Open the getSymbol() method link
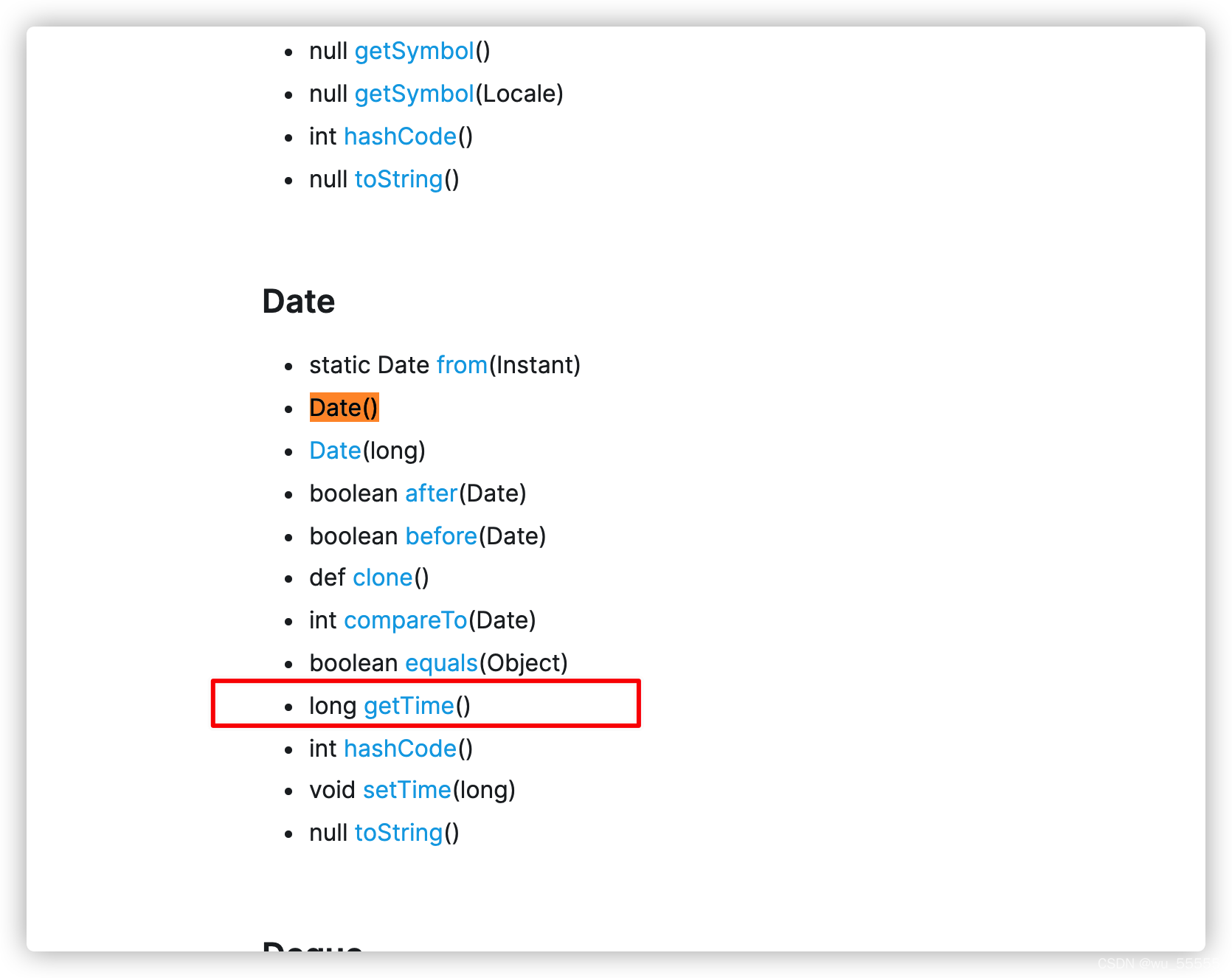 pos(414,51)
